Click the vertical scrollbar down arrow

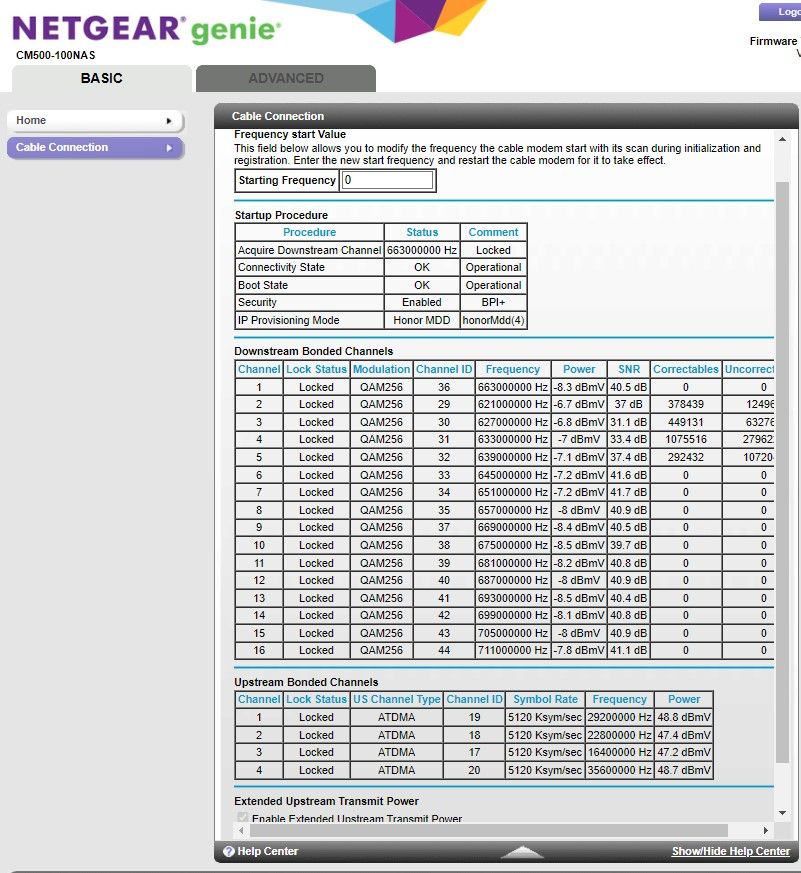[x=782, y=813]
